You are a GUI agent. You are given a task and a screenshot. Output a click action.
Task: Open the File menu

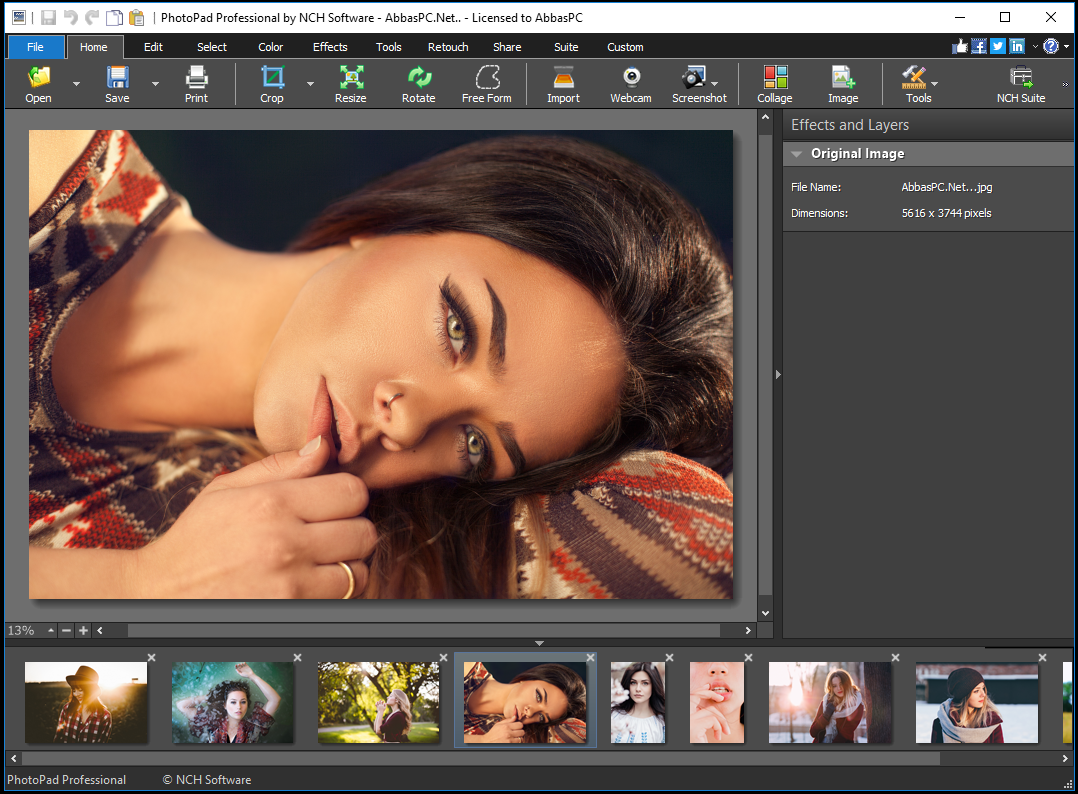pyautogui.click(x=36, y=47)
